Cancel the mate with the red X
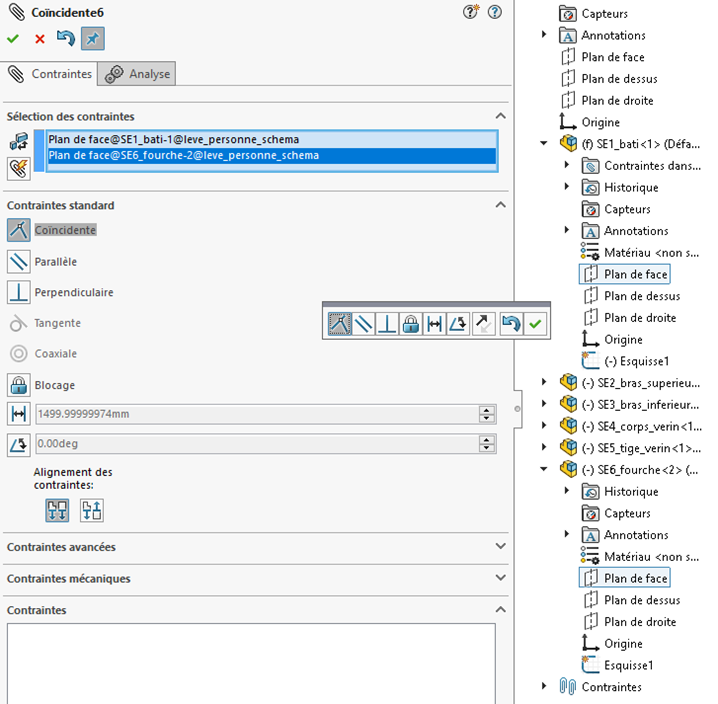 coord(40,39)
